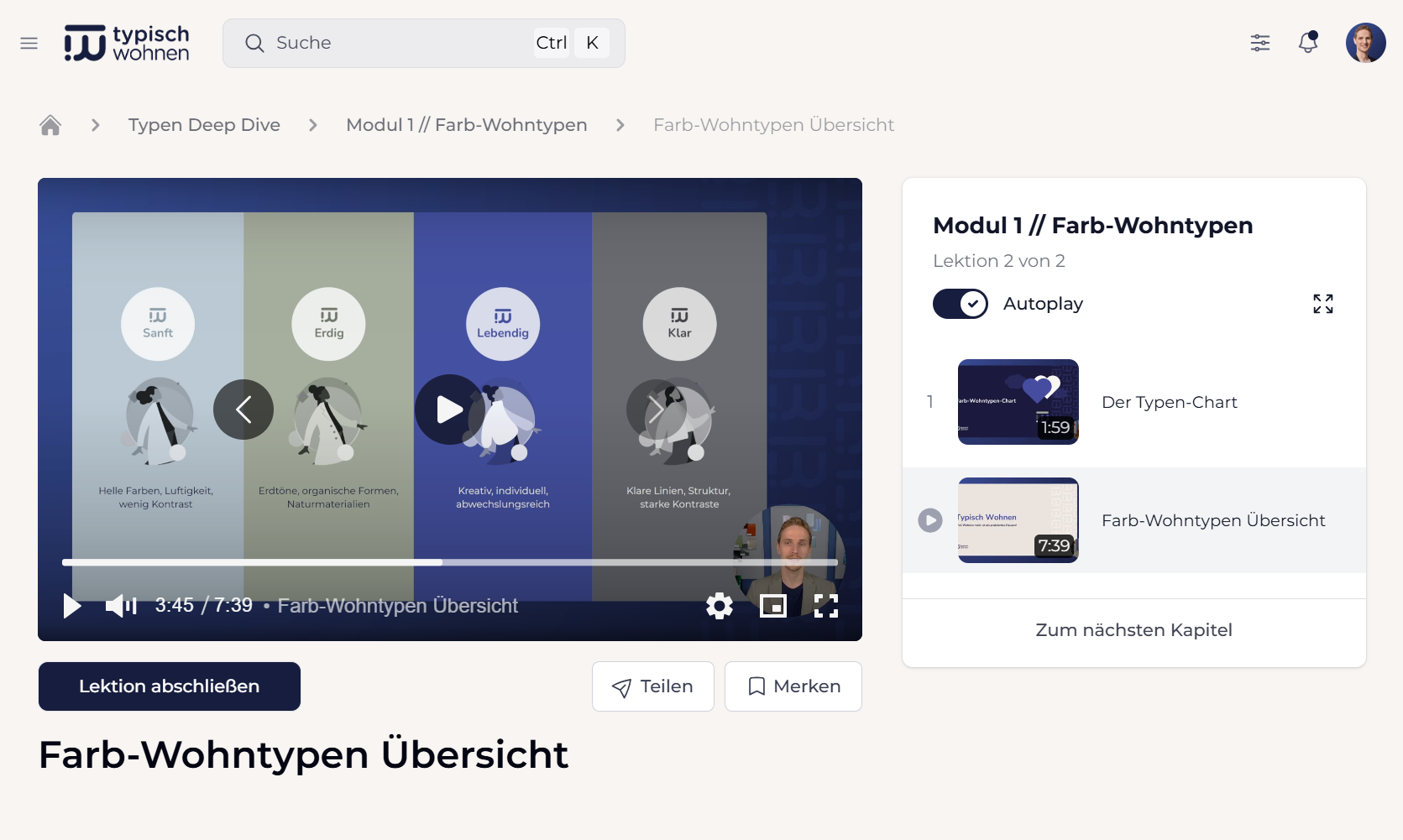Enable picture-in-picture mode
1403x840 pixels.
[772, 606]
